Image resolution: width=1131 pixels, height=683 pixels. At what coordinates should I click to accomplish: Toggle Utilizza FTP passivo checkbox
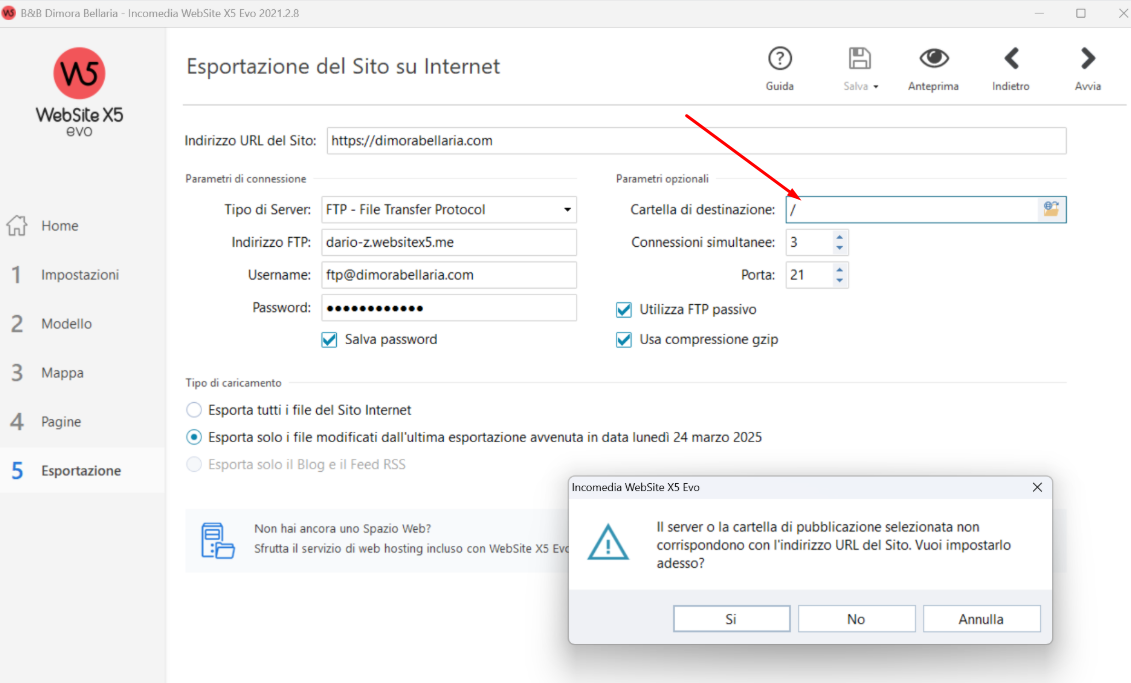[624, 310]
